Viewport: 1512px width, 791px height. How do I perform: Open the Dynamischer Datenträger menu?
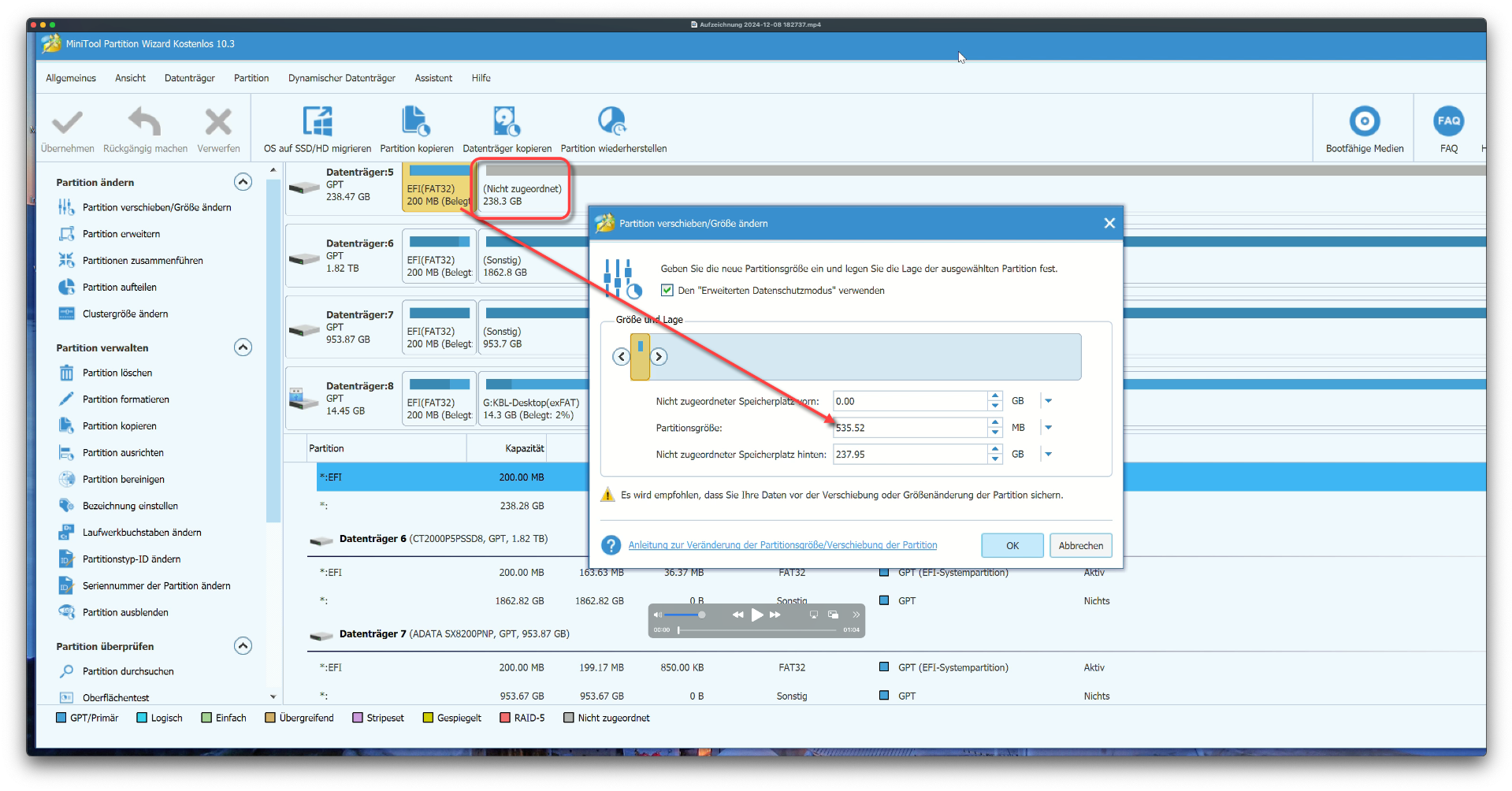(x=342, y=78)
